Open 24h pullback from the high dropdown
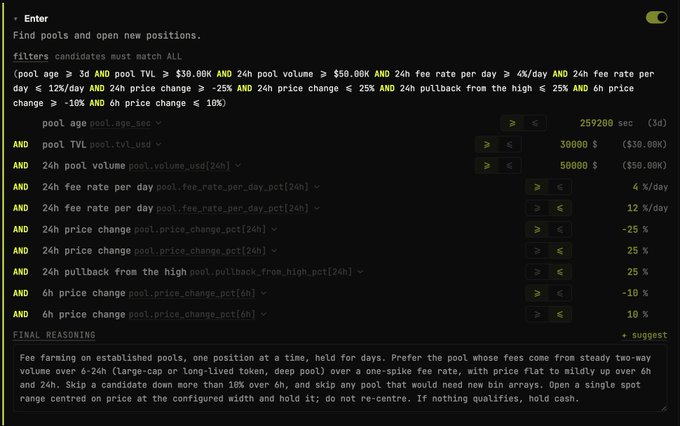Viewport: 680px width, 426px height. [360, 272]
